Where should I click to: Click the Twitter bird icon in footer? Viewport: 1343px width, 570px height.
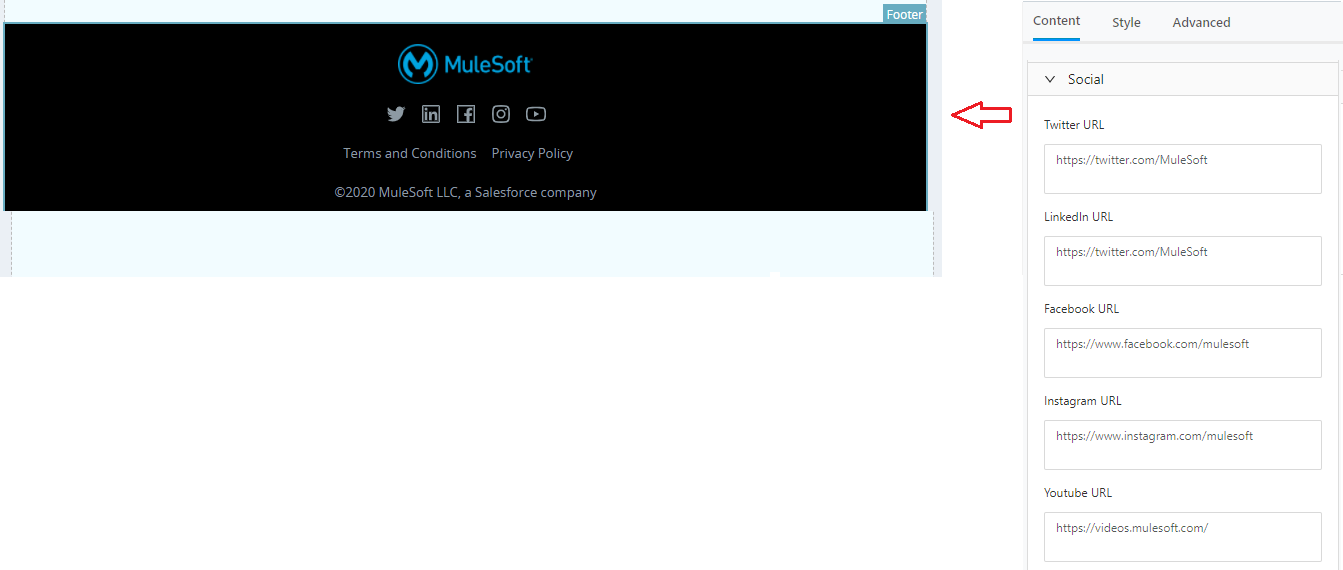point(396,114)
